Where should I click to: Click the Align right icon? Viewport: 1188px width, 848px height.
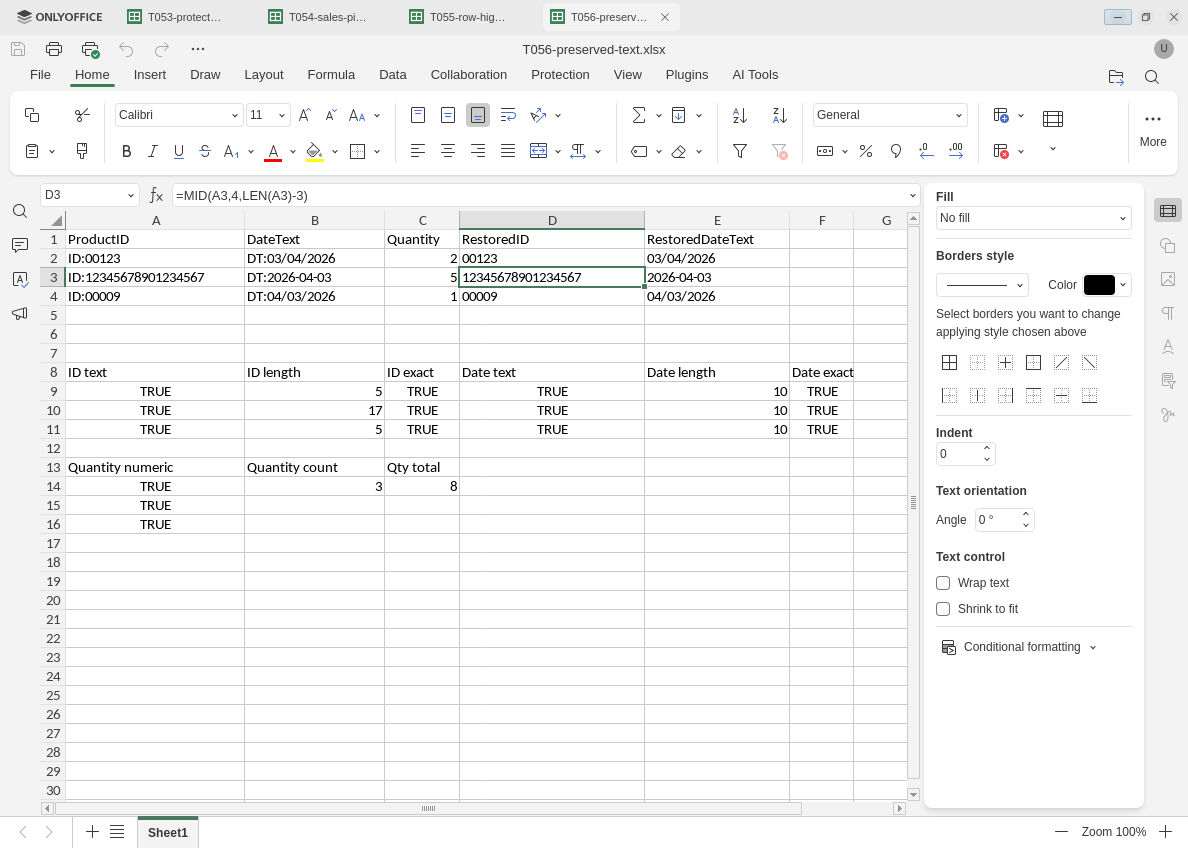(478, 152)
